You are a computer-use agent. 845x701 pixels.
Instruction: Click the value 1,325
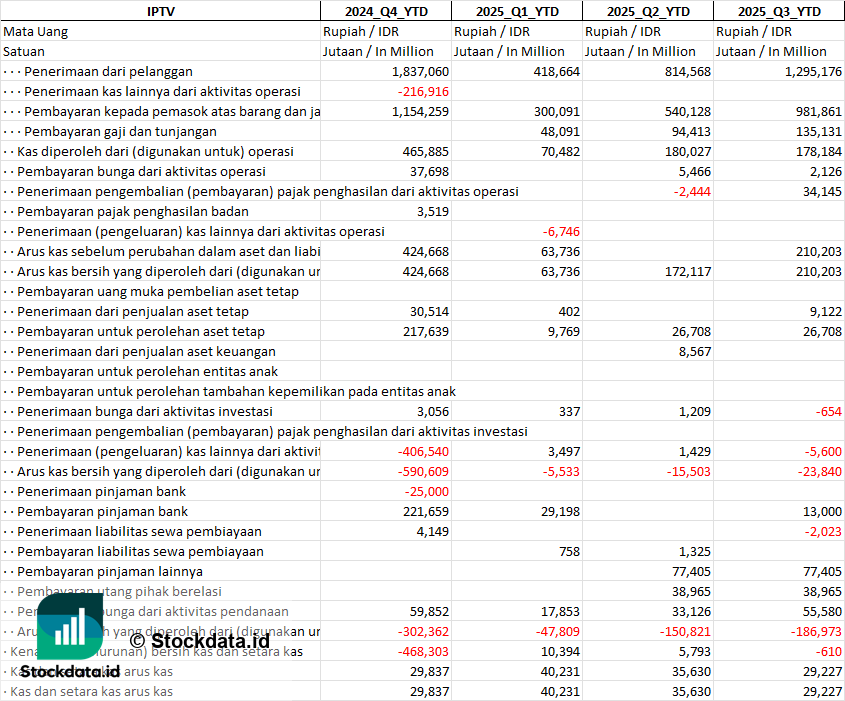695,551
